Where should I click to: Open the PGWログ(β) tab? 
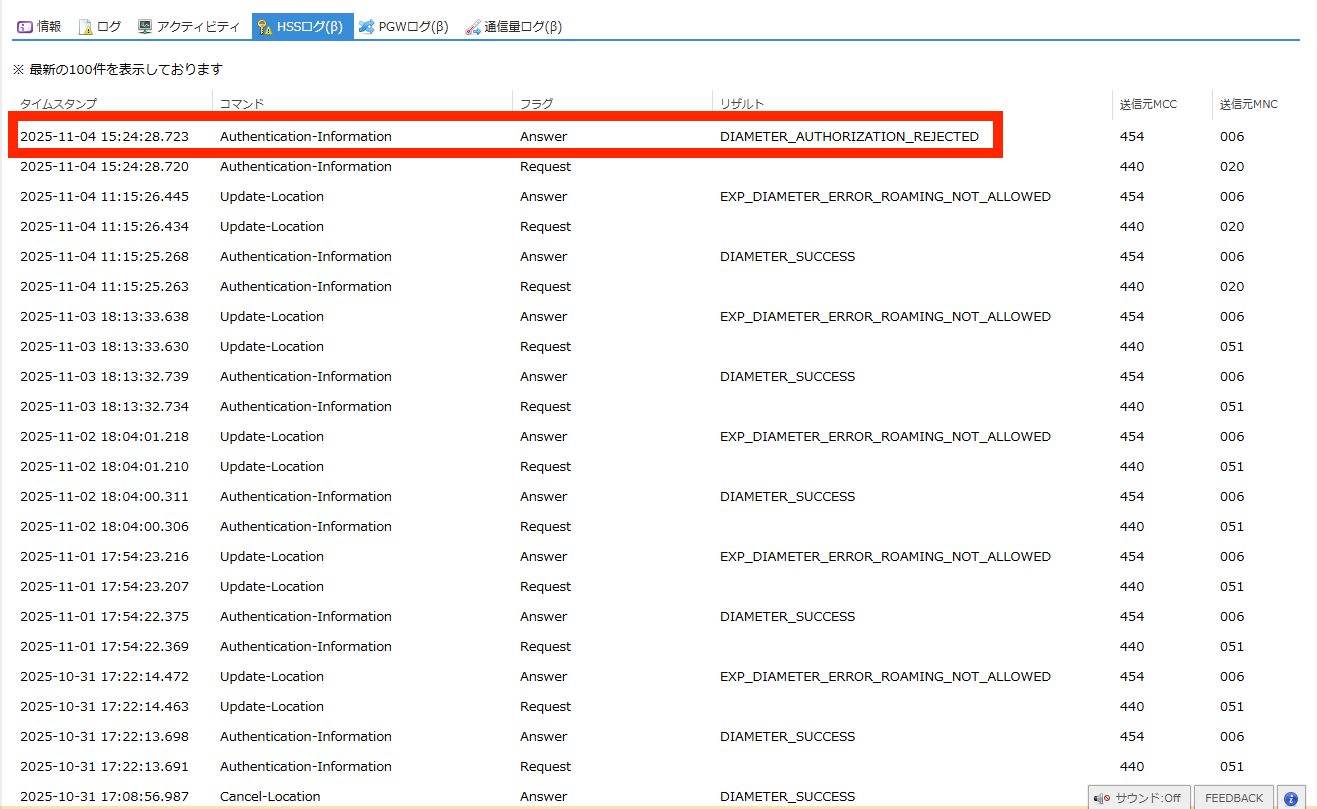(404, 27)
